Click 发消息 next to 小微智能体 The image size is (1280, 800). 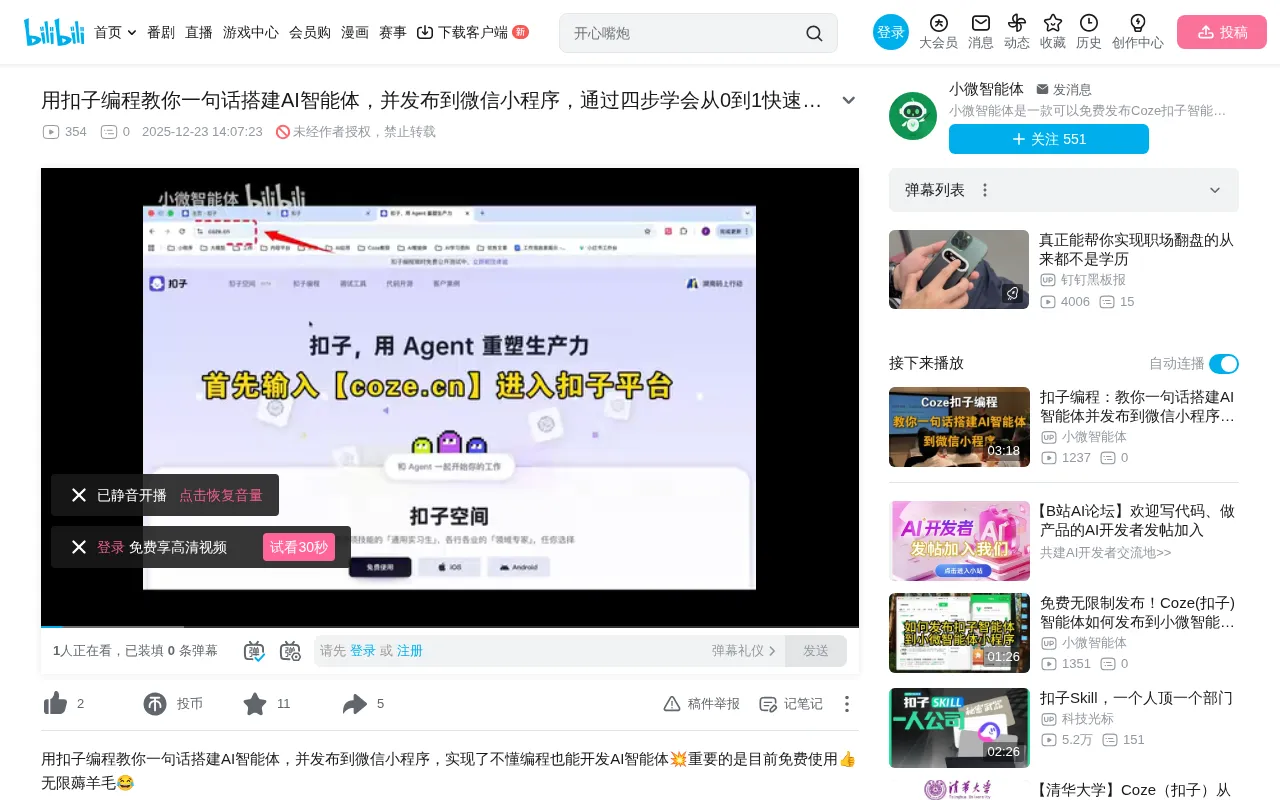1064,90
